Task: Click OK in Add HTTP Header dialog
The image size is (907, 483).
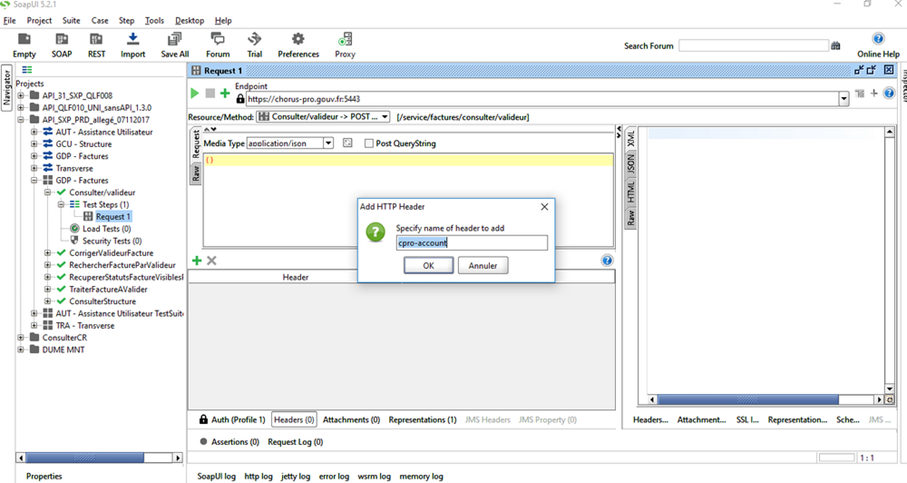Action: click(x=428, y=266)
